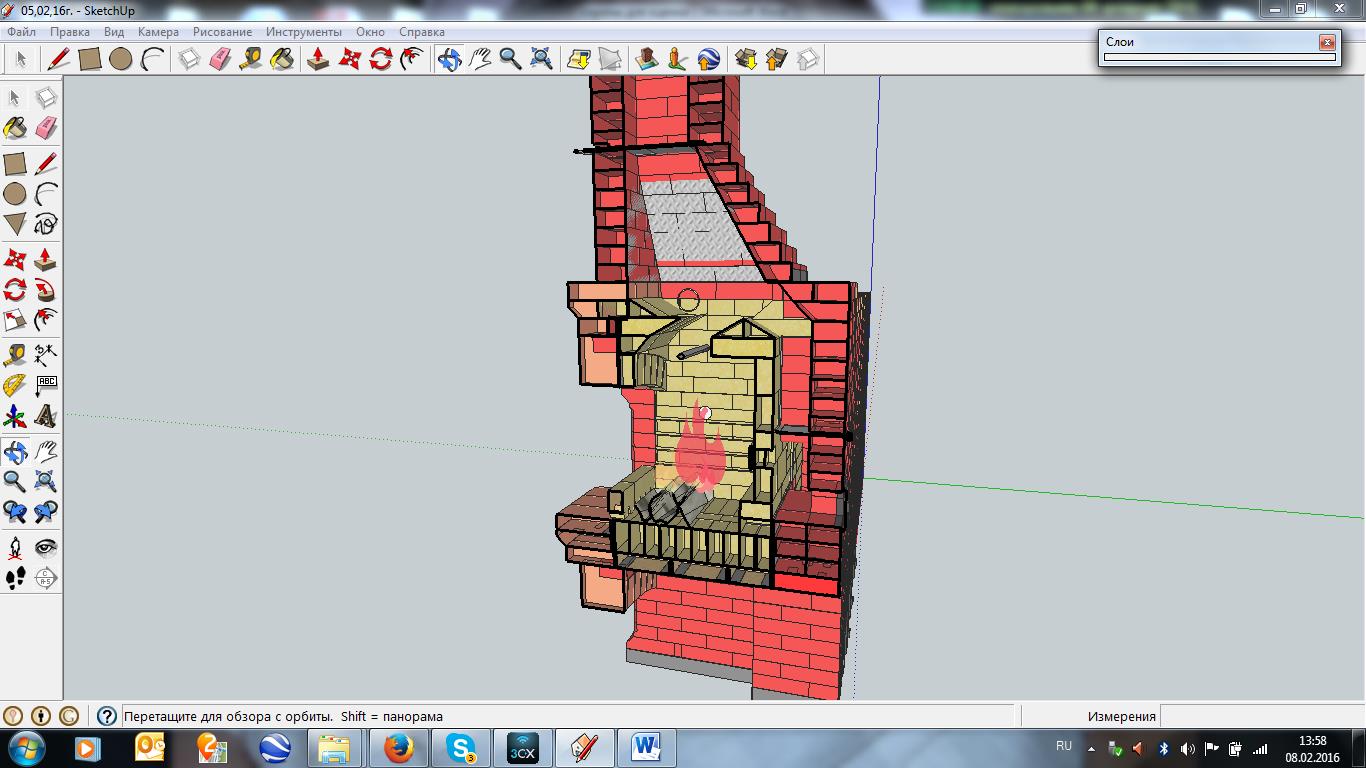Viewport: 1366px width, 768px height.
Task: Select the Freehand drawing tool
Action: point(46,224)
